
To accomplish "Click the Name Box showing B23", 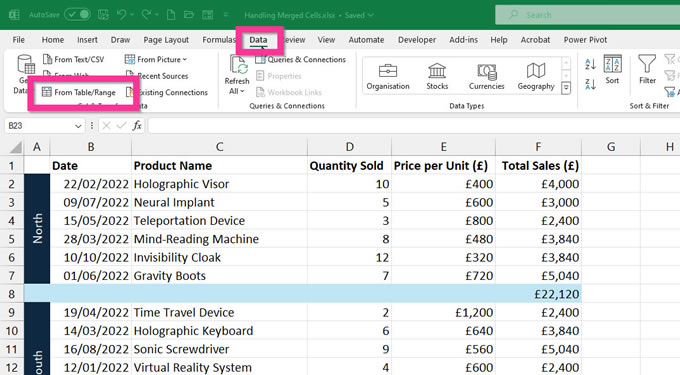I will 39,126.
